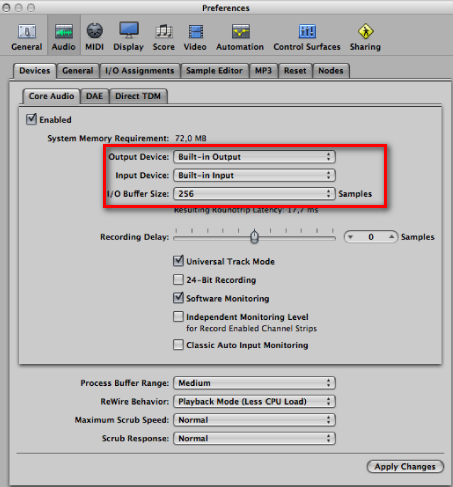Image resolution: width=453 pixels, height=487 pixels.
Task: Open the Score preferences icon
Action: [164, 37]
